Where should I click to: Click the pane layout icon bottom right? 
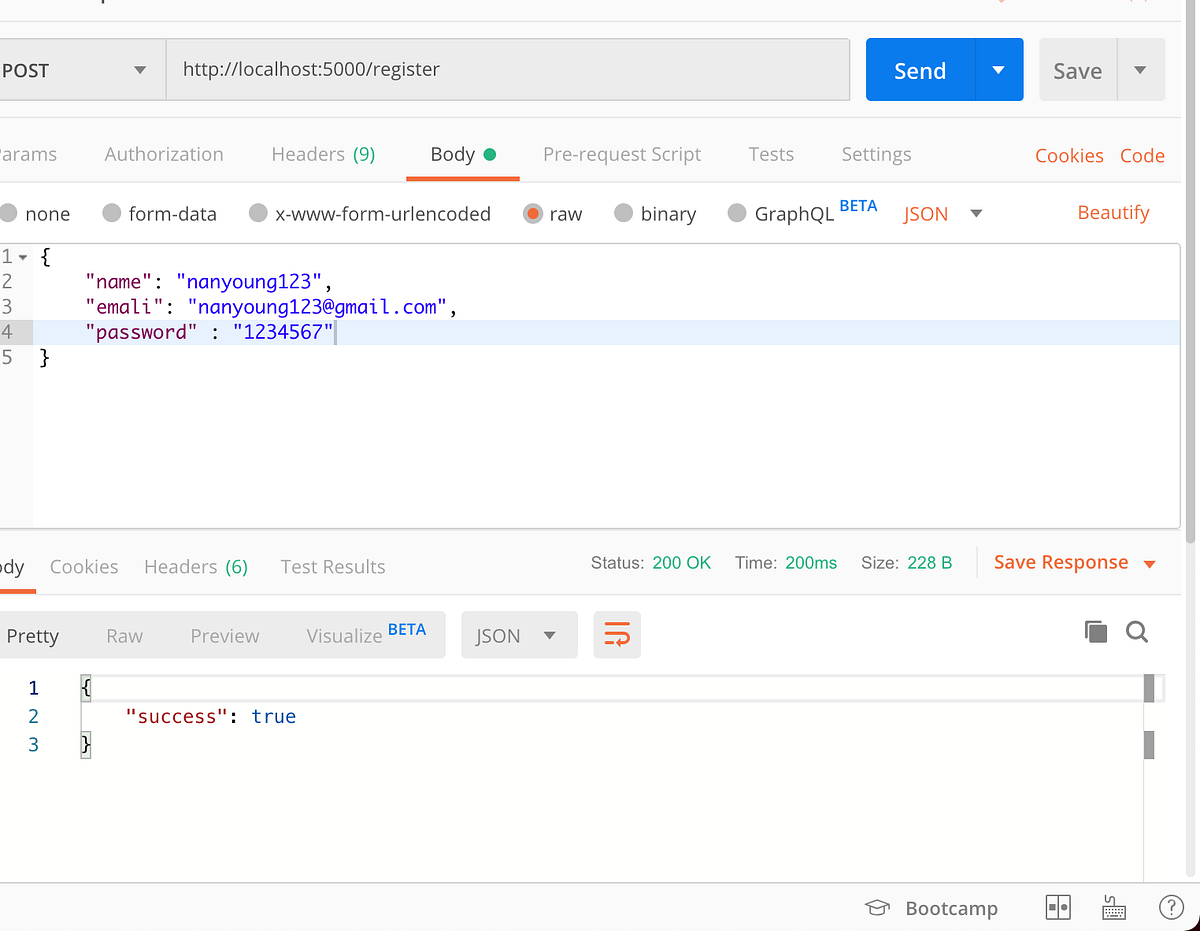pos(1058,907)
